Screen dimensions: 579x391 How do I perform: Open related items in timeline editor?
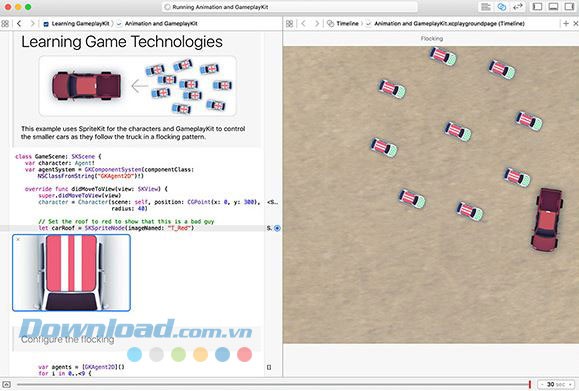pos(290,24)
